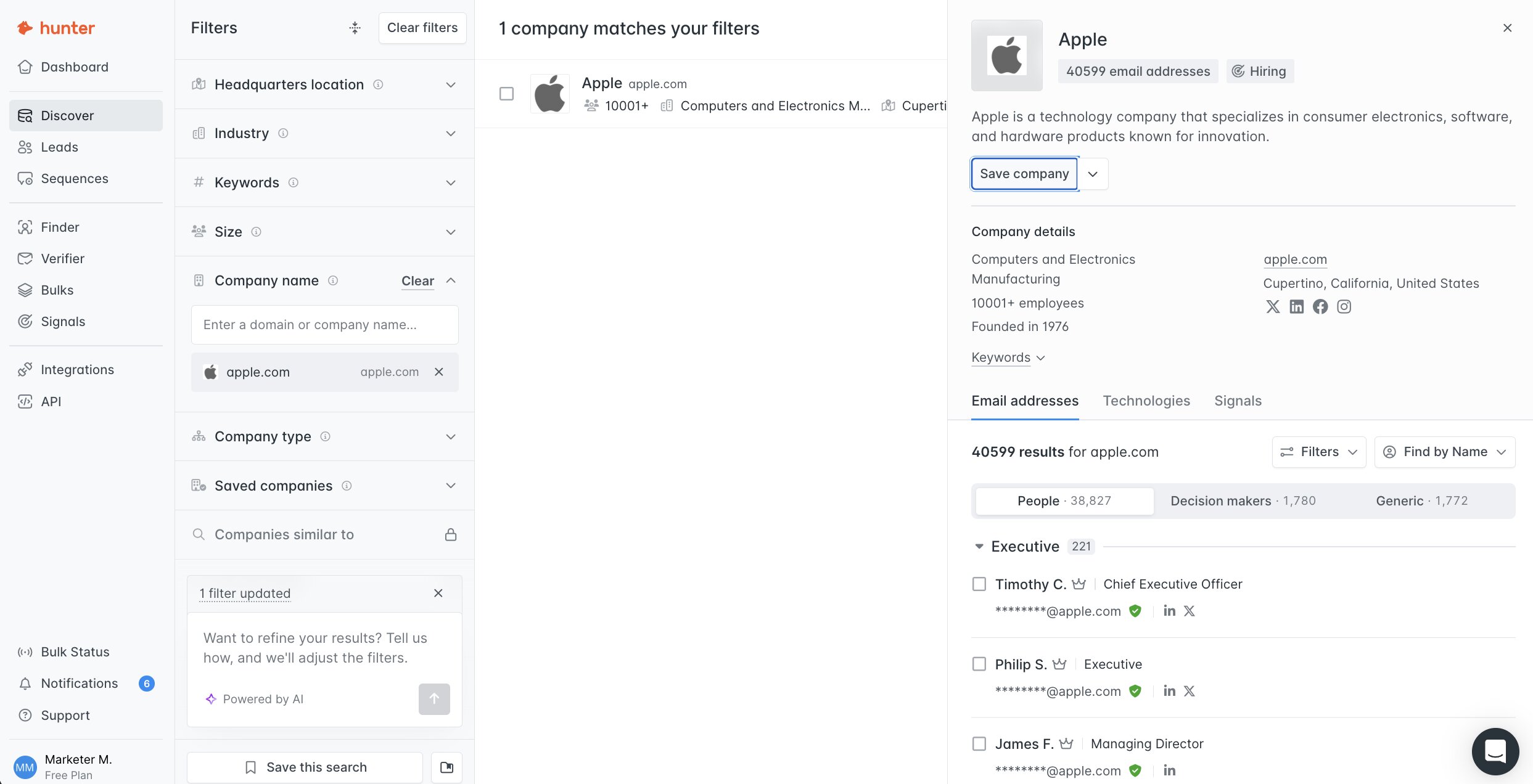Open Philip S.'s LinkedIn profile icon
The width and height of the screenshot is (1533, 784).
pyautogui.click(x=1169, y=691)
